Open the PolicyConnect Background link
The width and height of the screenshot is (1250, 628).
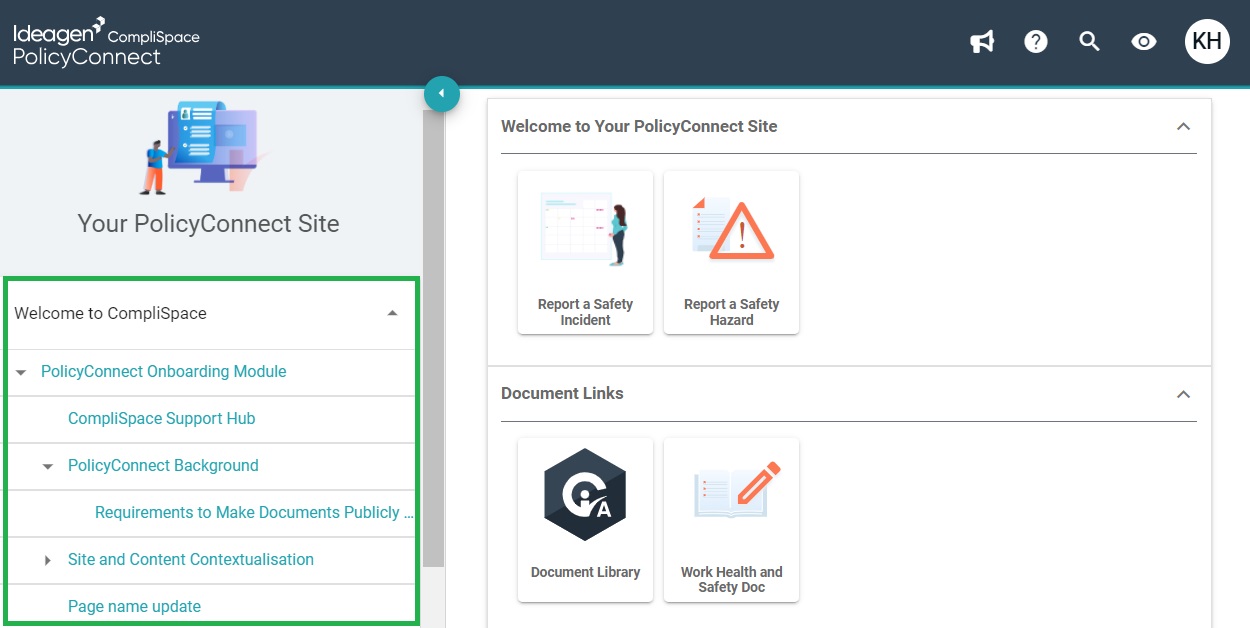[163, 465]
